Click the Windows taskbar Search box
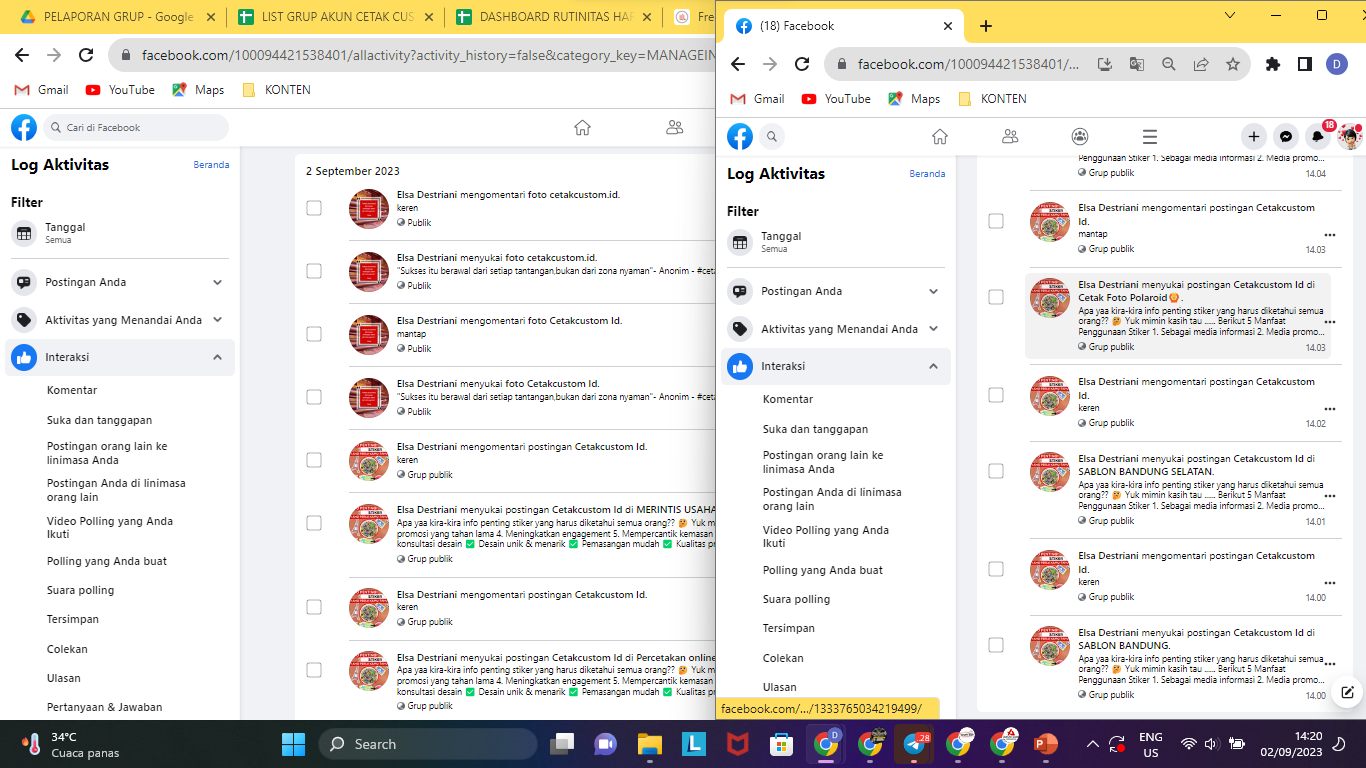The height and width of the screenshot is (768, 1366). tap(428, 744)
